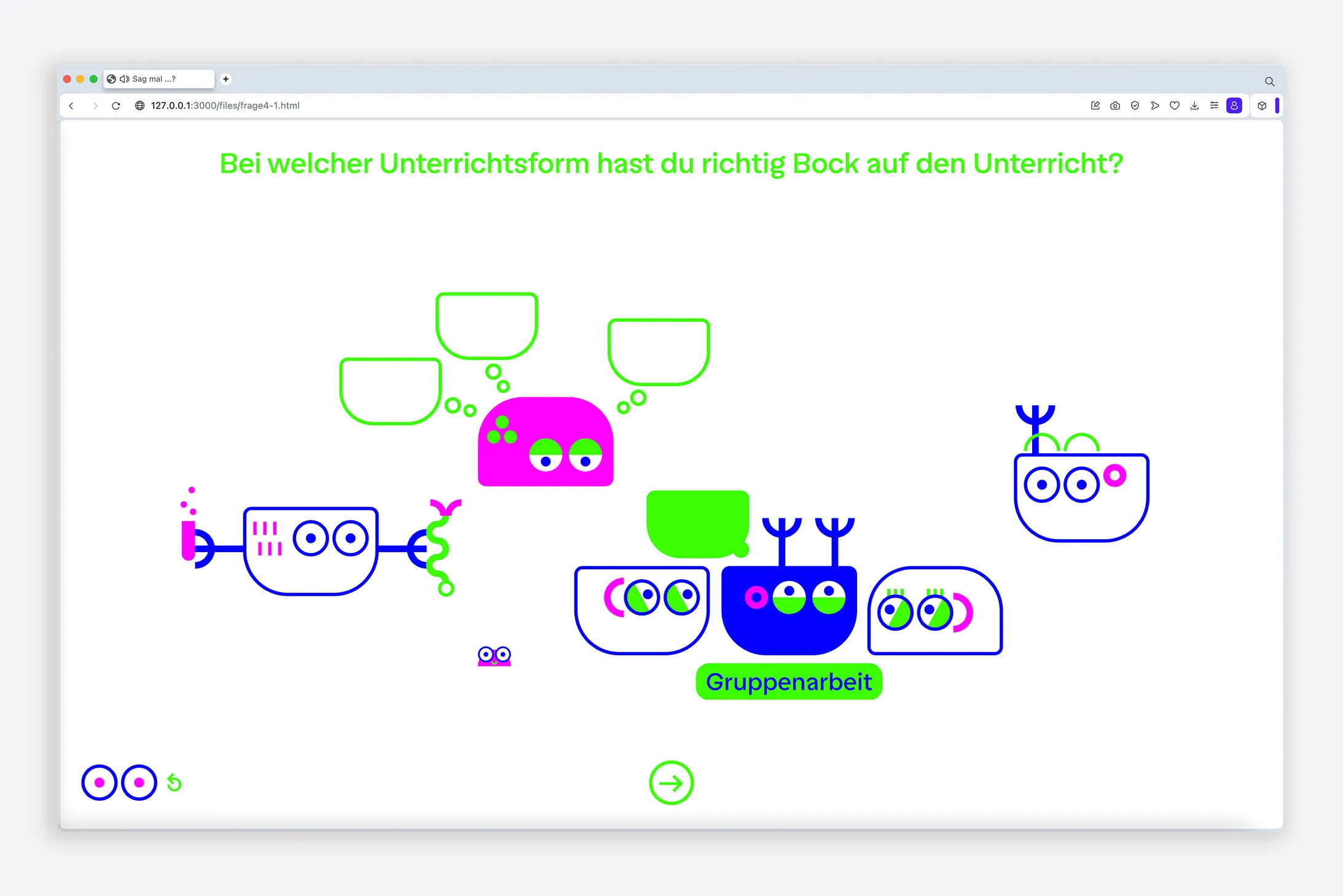Open a new tab with plus button
Screen dimensions: 1343x896
[225, 79]
